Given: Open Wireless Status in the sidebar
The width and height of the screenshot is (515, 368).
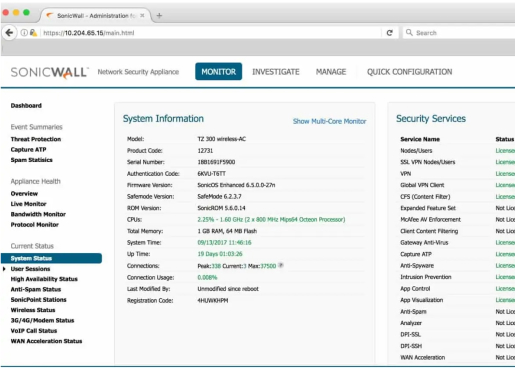Looking at the screenshot, I should pos(33,310).
